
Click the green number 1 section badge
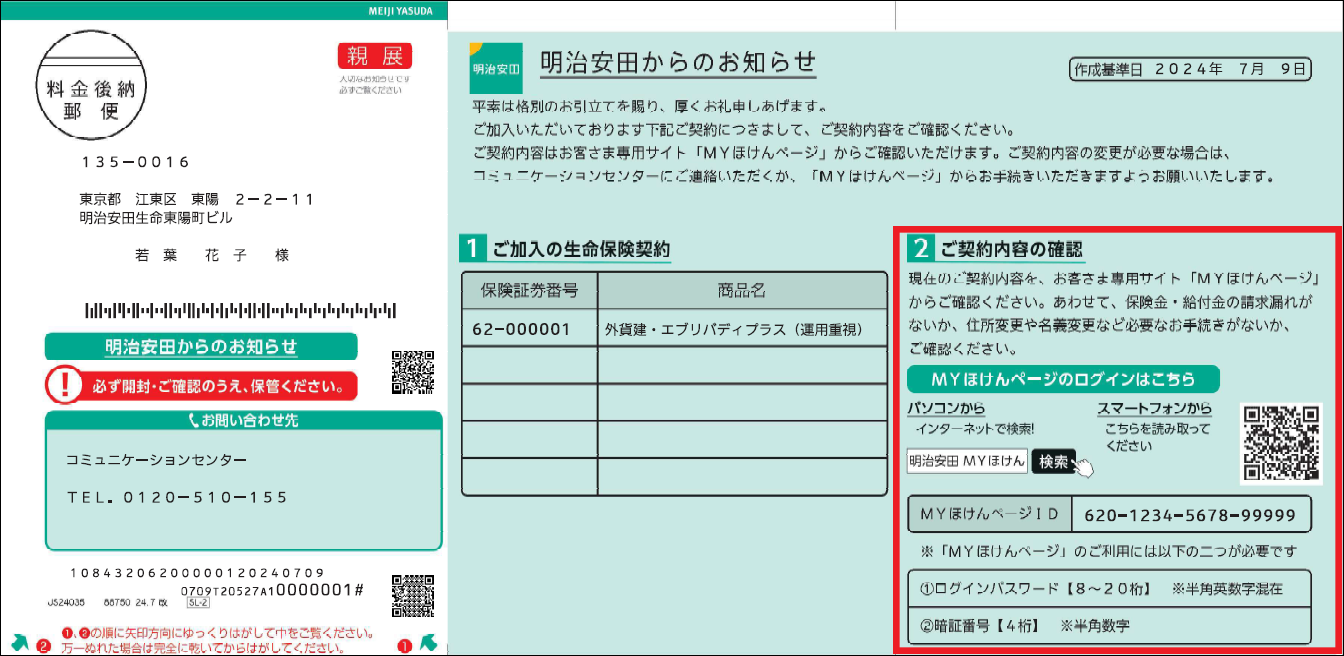click(472, 248)
